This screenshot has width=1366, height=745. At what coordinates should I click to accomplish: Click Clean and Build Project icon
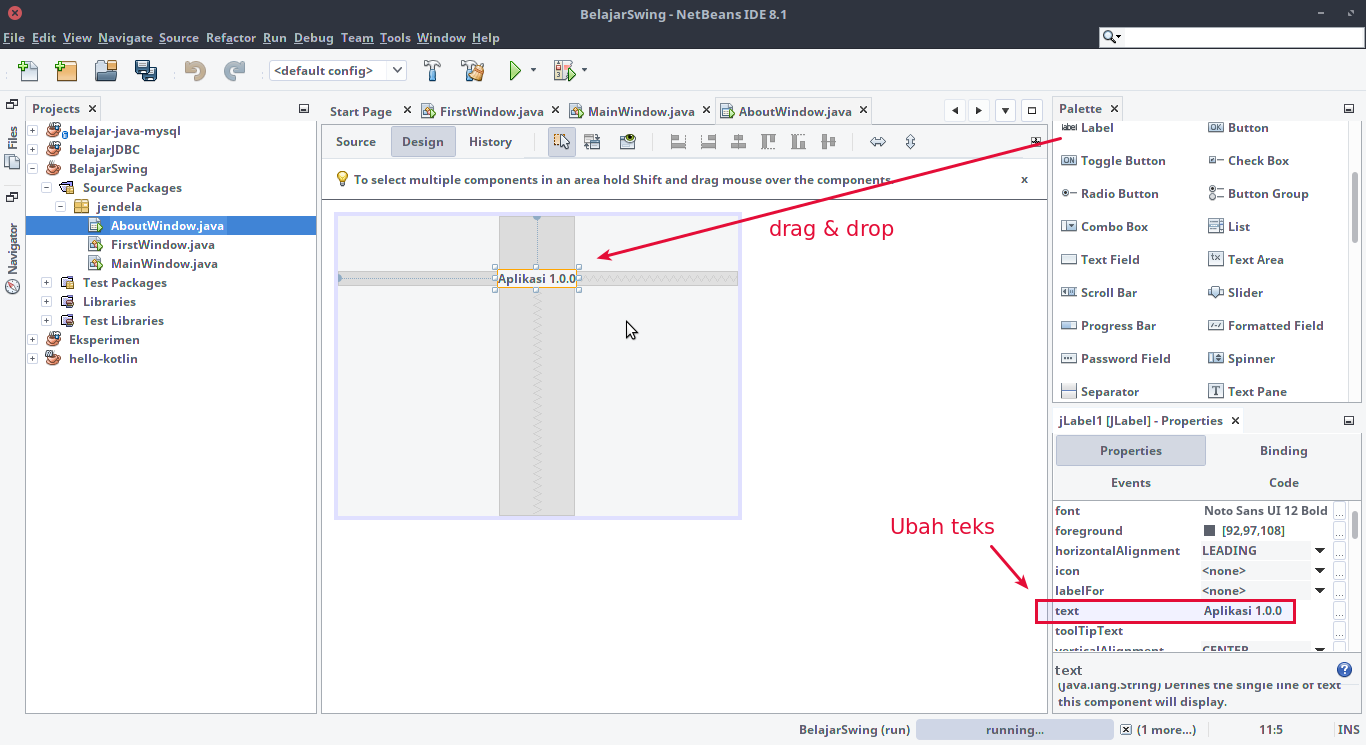pos(472,71)
